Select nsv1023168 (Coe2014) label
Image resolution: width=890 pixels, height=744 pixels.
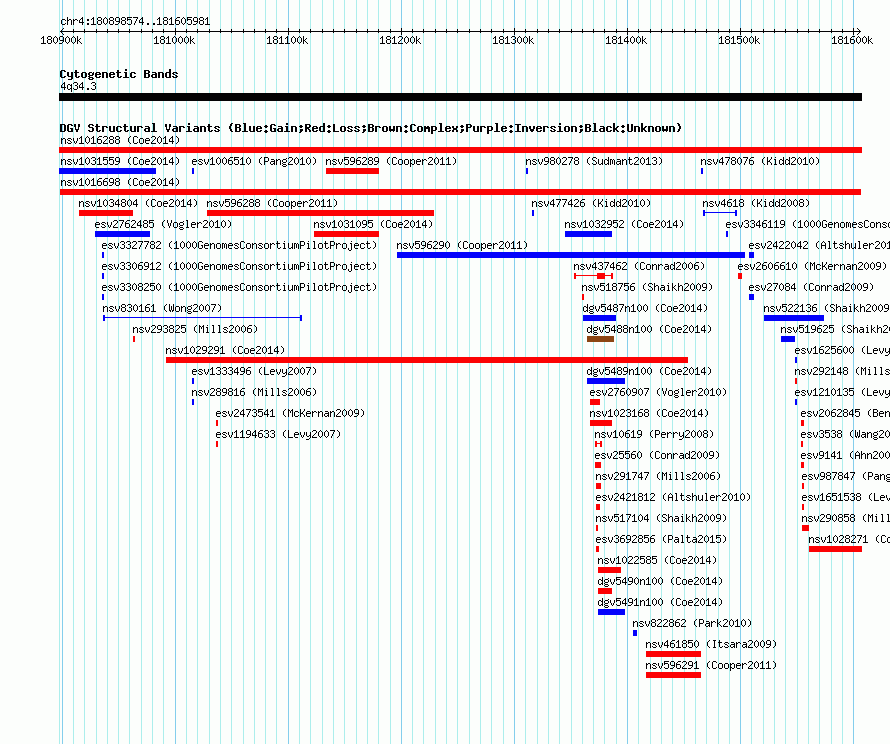pos(649,413)
